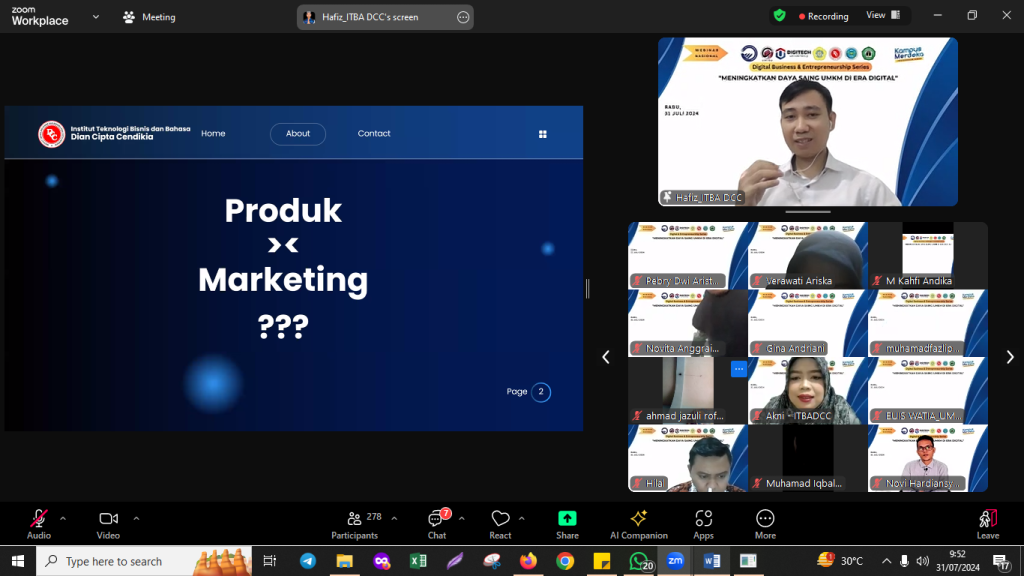
Task: Unmute microphone with the Audio button
Action: 38,522
